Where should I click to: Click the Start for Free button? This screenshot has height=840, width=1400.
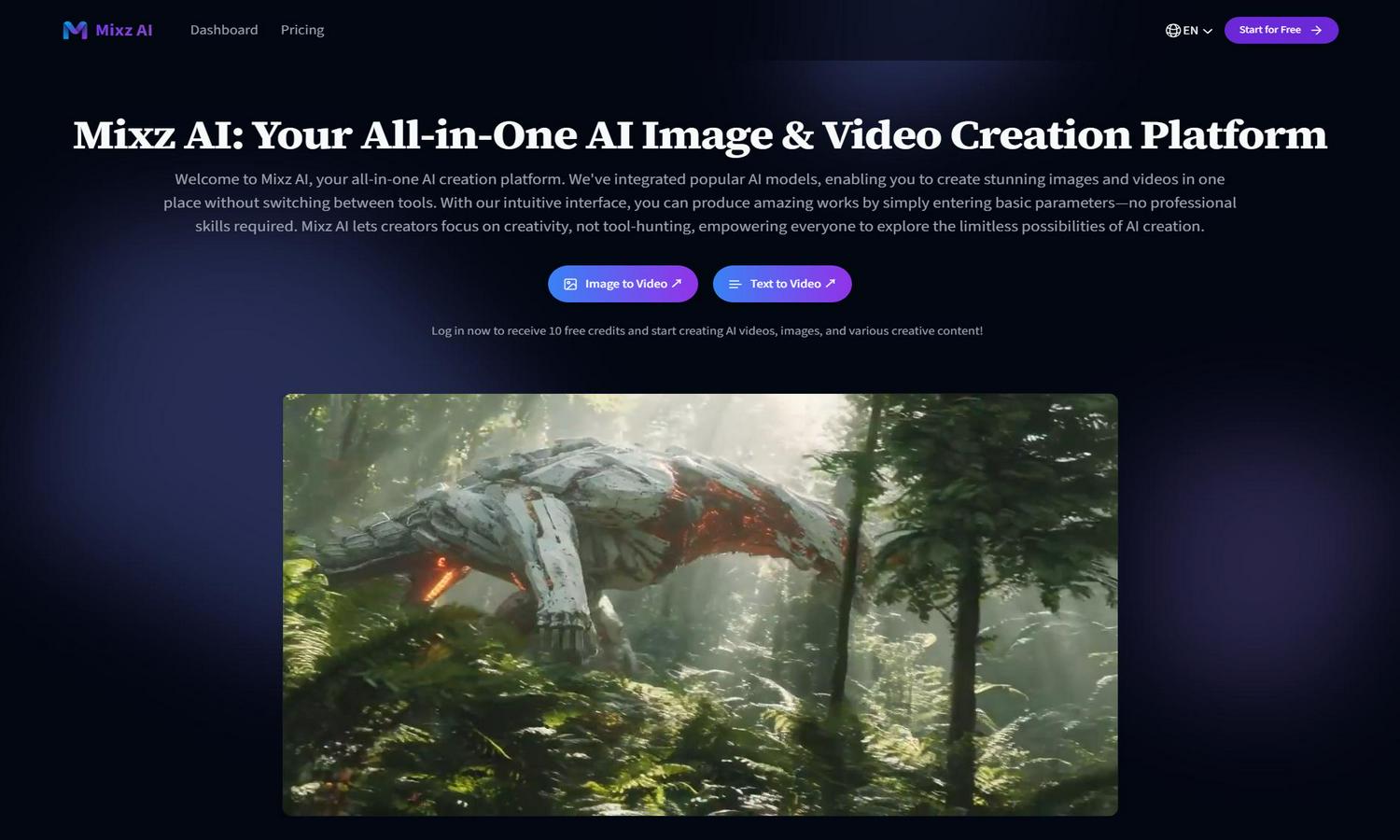(x=1281, y=30)
